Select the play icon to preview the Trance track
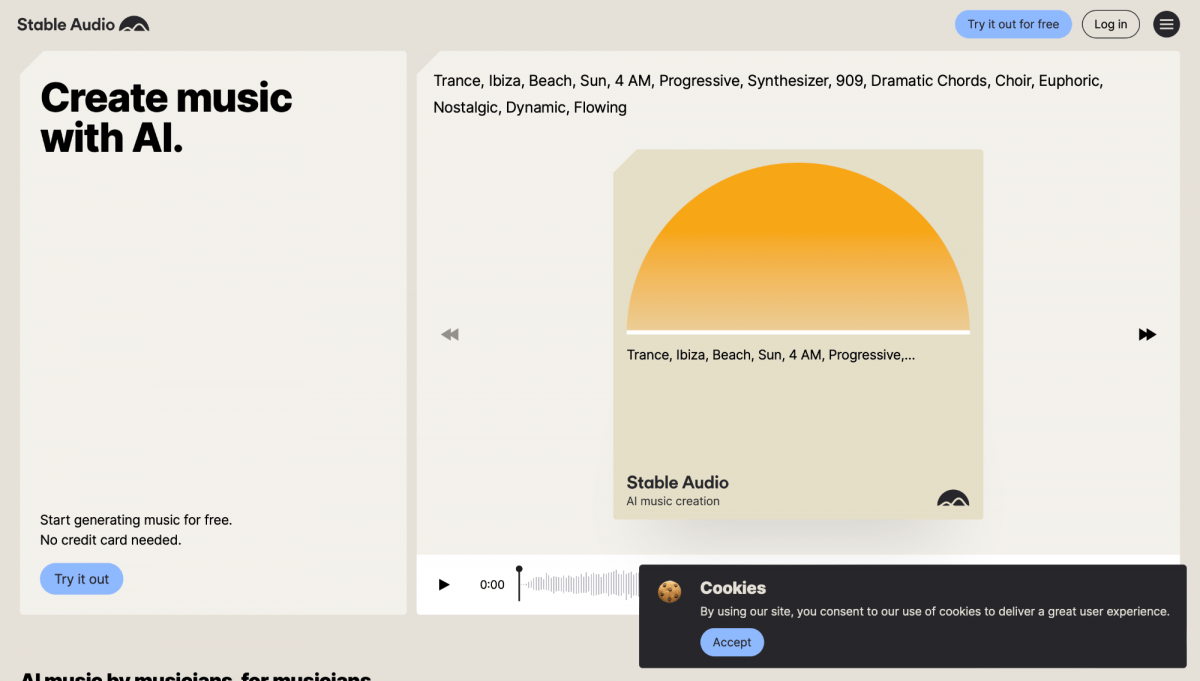This screenshot has height=681, width=1200. click(x=443, y=584)
